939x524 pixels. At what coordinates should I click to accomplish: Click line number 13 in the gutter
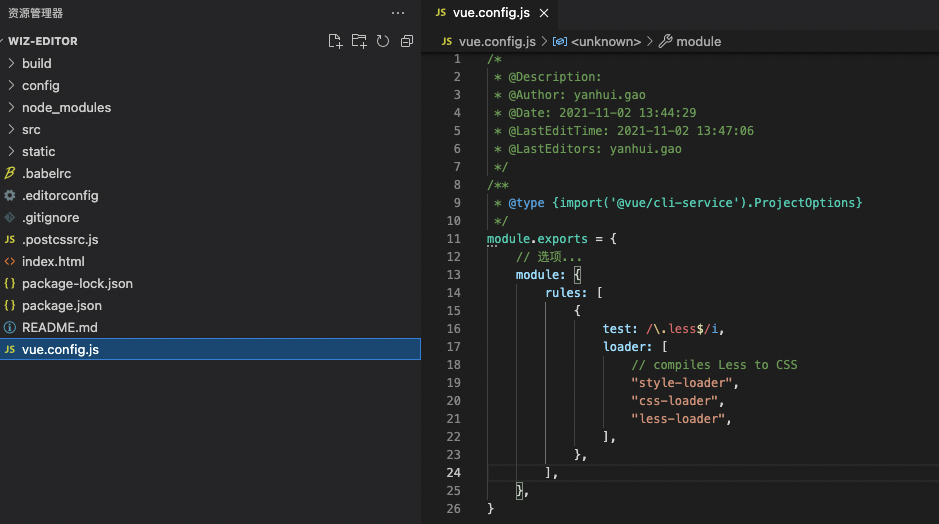tap(453, 275)
